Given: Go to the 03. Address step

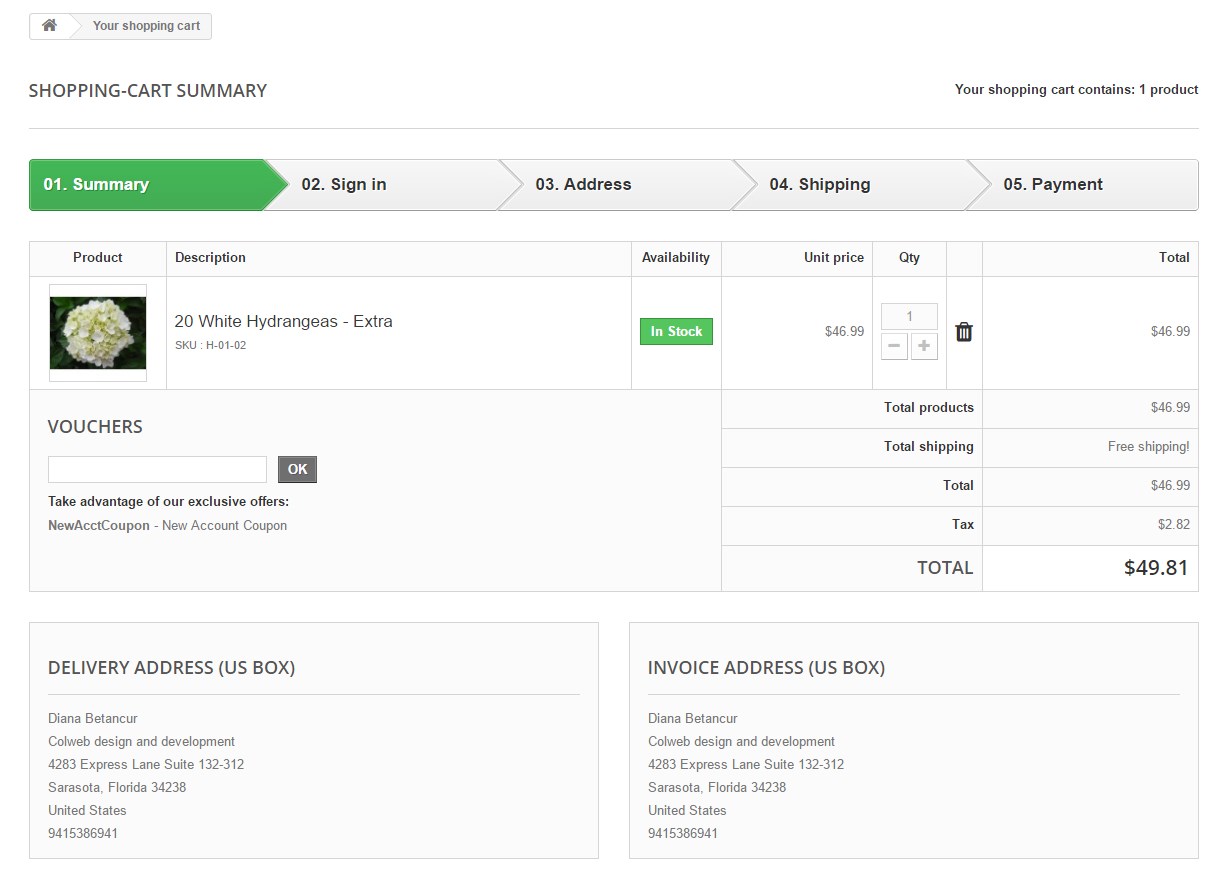Looking at the screenshot, I should [x=583, y=185].
